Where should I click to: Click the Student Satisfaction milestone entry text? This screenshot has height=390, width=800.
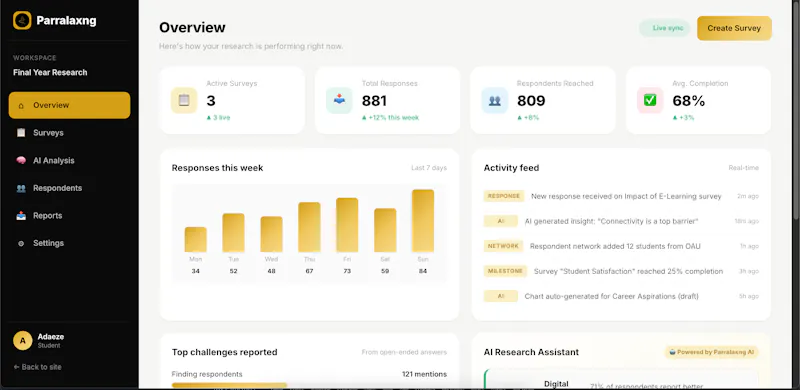628,272
